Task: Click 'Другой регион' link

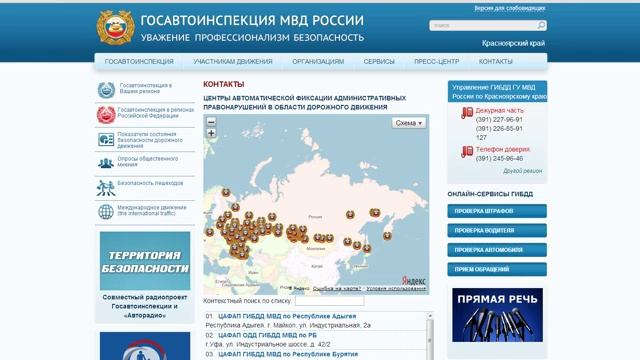Action: point(522,171)
